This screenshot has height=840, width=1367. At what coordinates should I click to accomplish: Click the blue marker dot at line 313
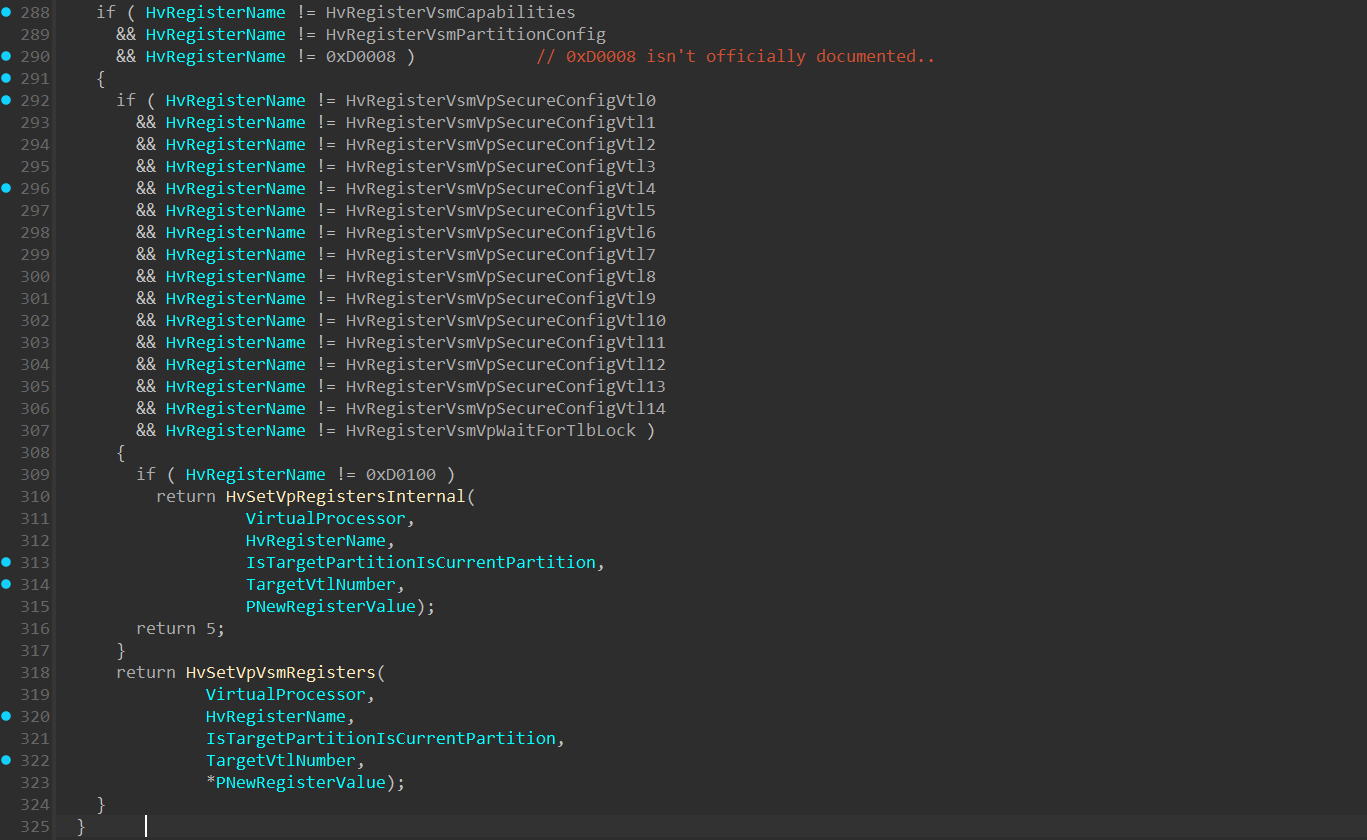coord(6,562)
